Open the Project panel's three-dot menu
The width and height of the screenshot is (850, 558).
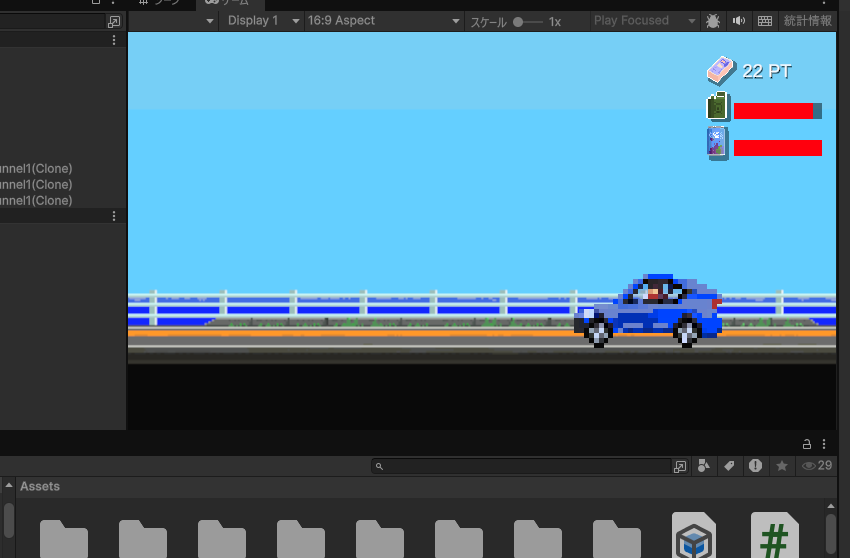coord(824,444)
